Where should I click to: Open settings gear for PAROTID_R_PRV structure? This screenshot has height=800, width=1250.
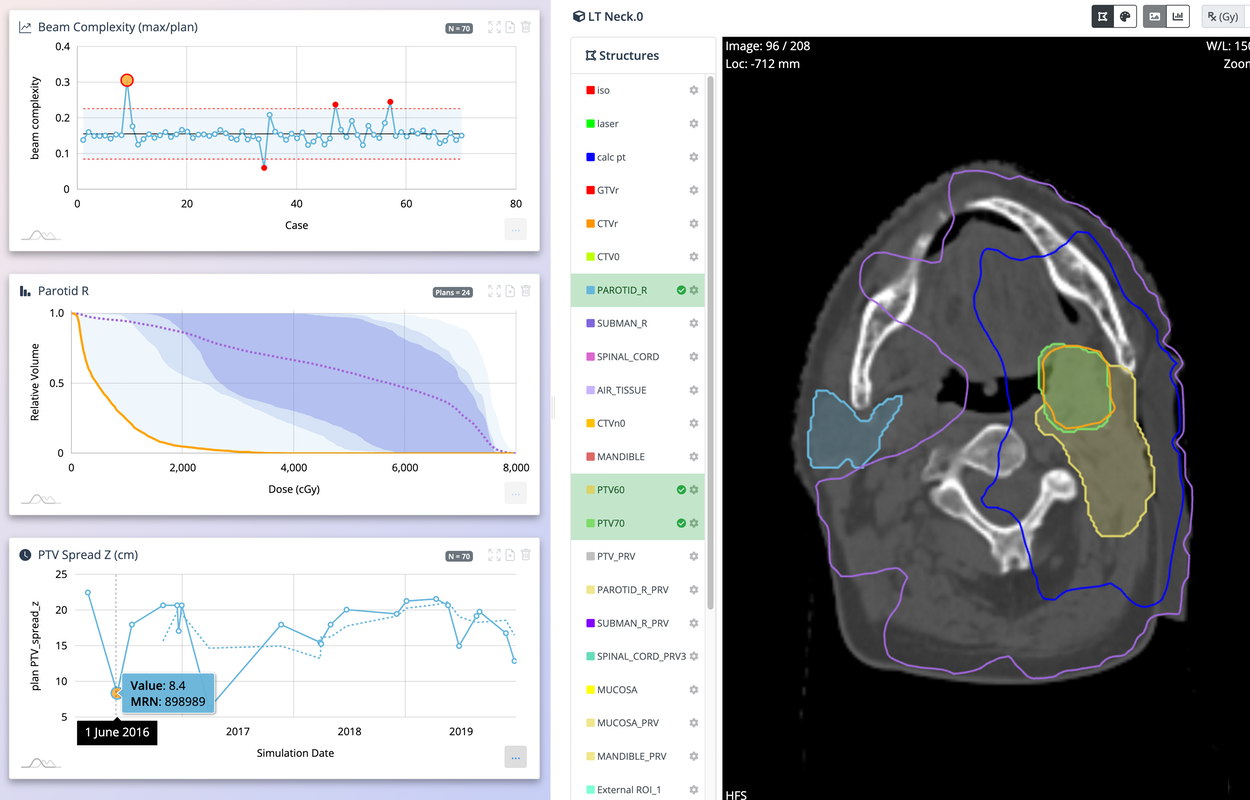694,590
